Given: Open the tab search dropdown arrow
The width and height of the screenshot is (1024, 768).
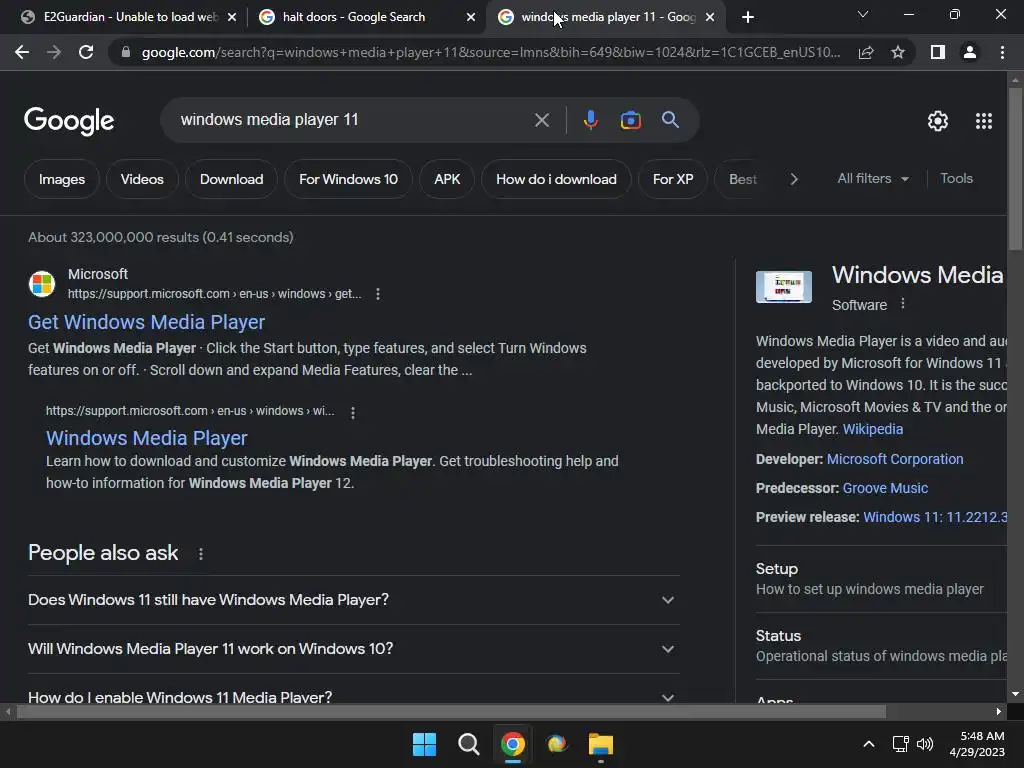Looking at the screenshot, I should click(863, 14).
